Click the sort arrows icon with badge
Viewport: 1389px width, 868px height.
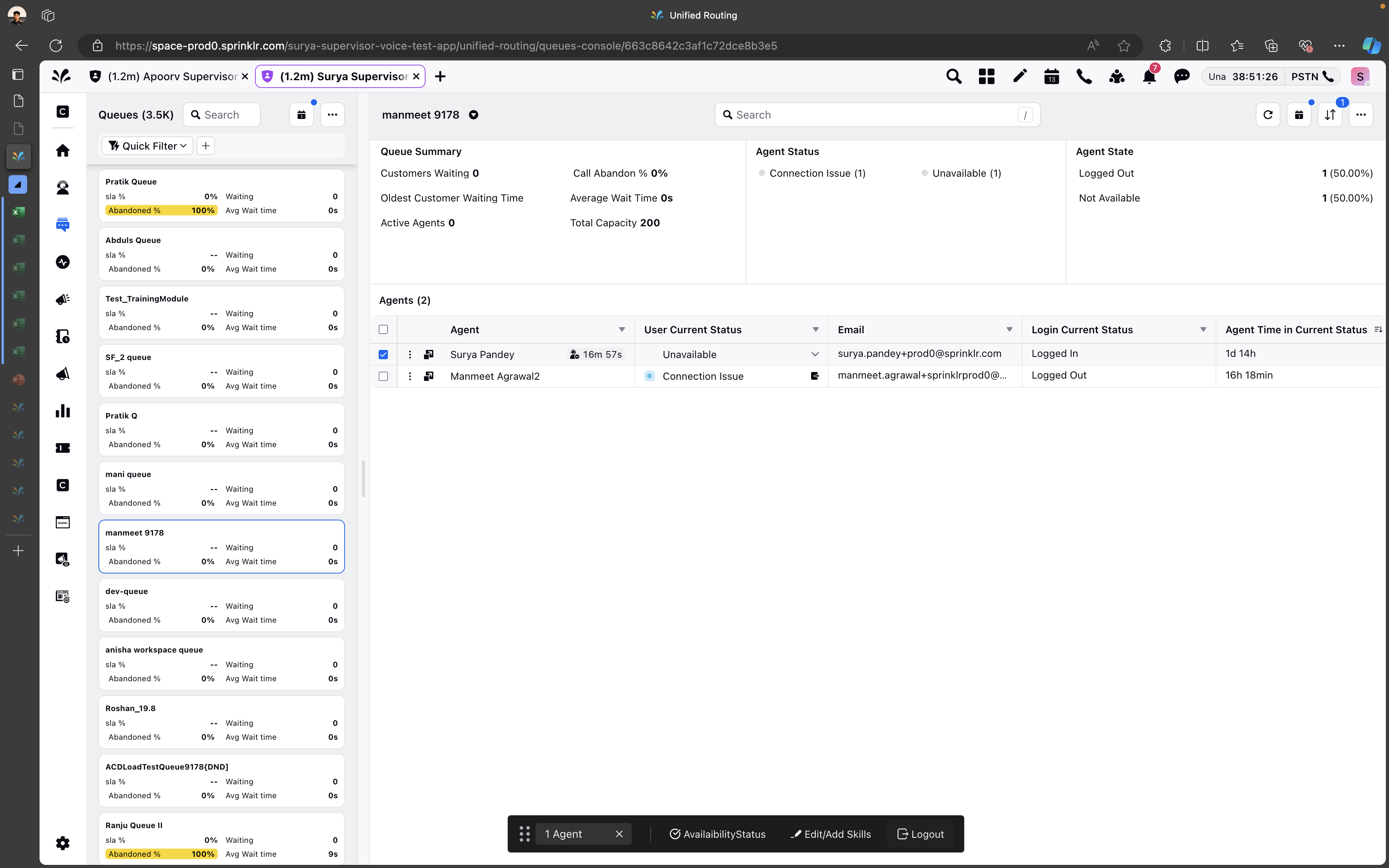(x=1330, y=115)
